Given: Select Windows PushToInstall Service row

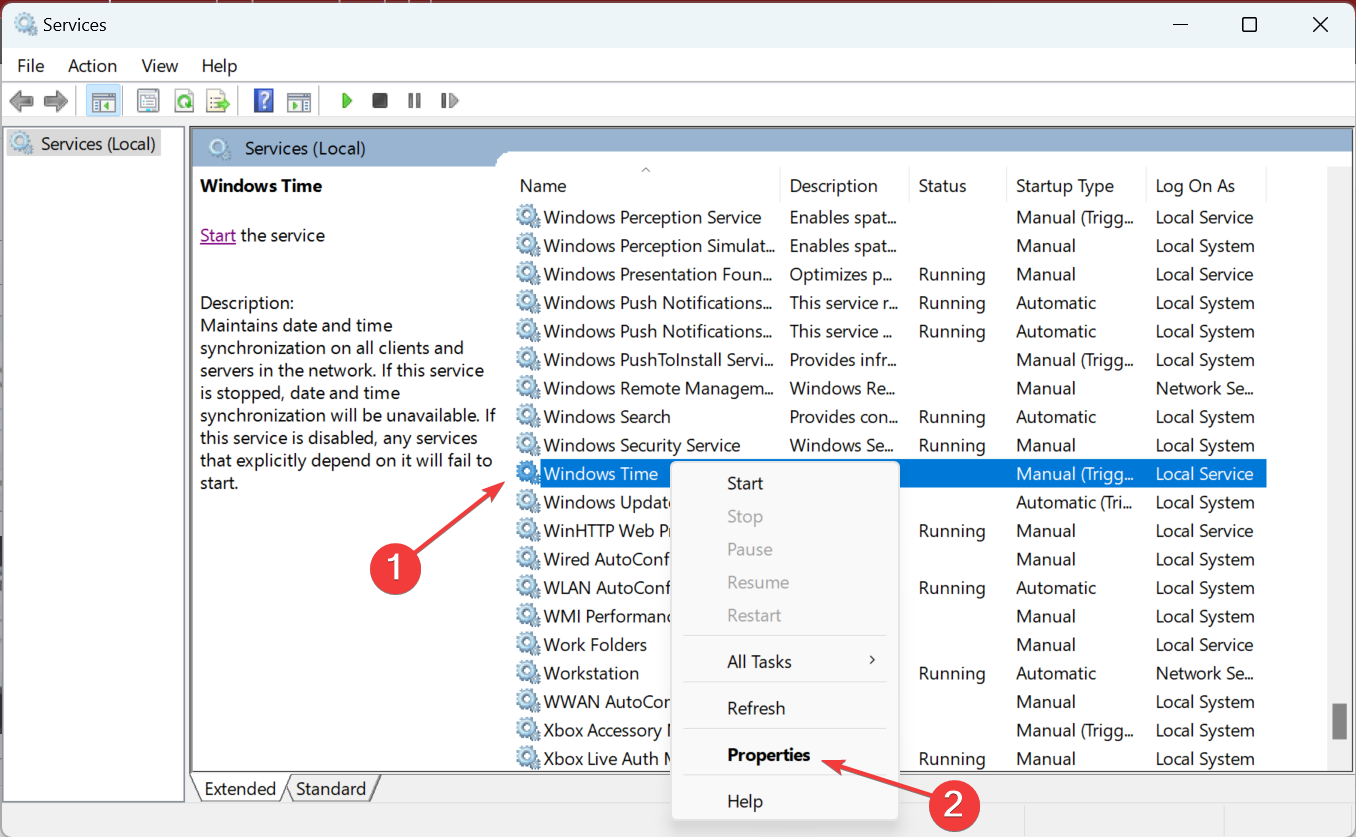Looking at the screenshot, I should click(890, 360).
